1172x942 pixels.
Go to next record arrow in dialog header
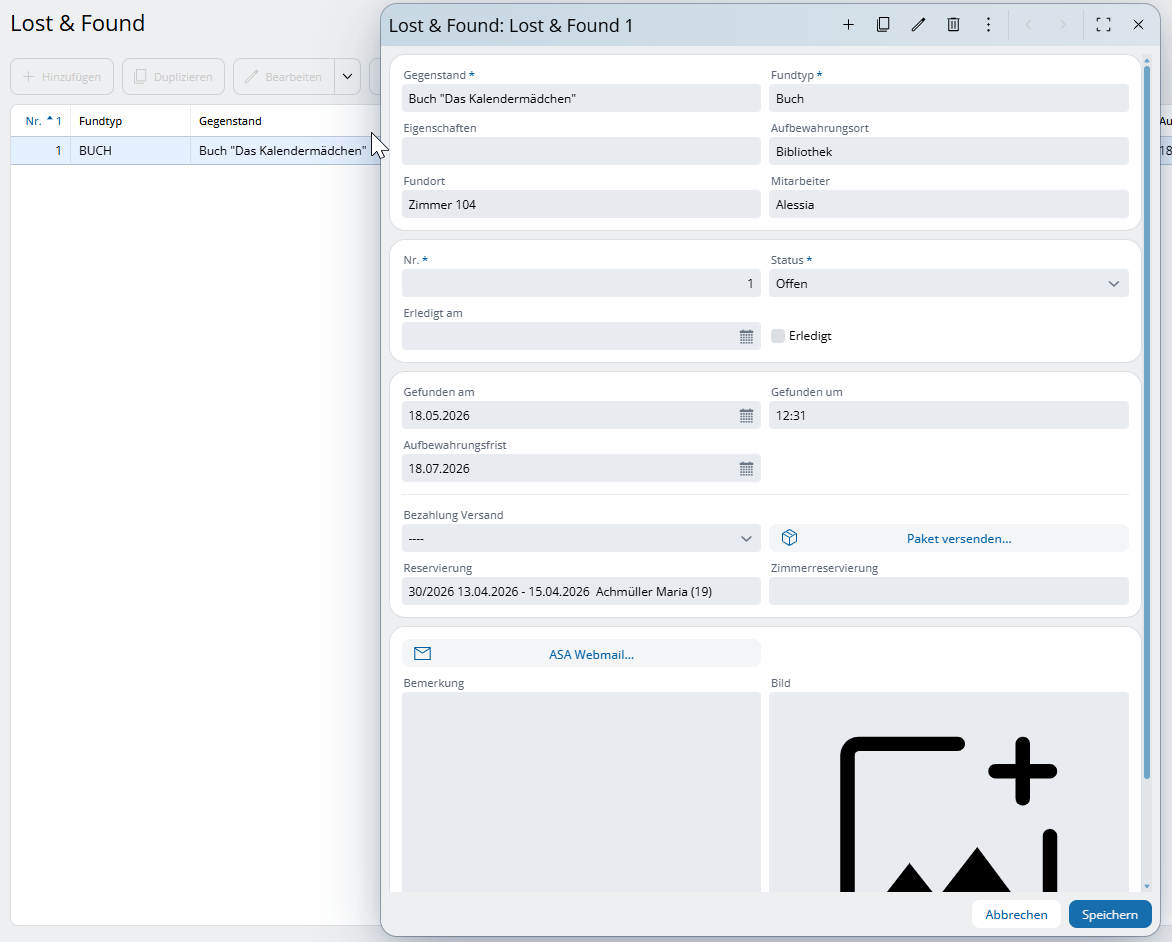[x=1063, y=25]
